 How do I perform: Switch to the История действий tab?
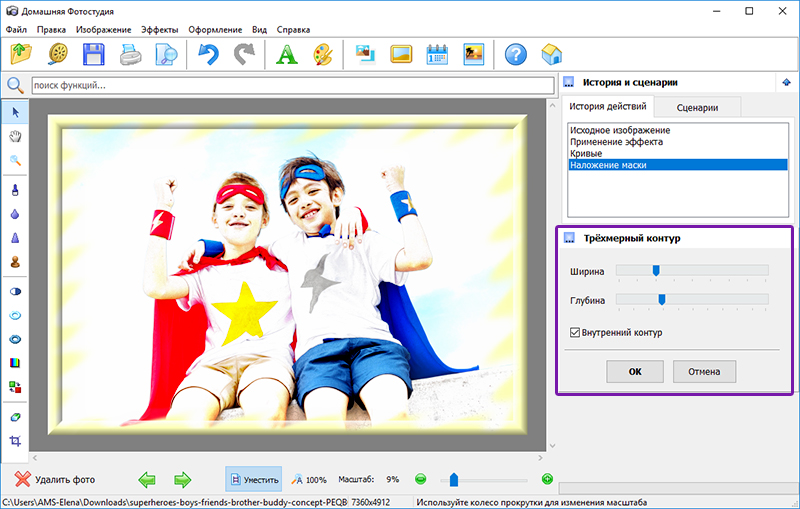point(608,106)
